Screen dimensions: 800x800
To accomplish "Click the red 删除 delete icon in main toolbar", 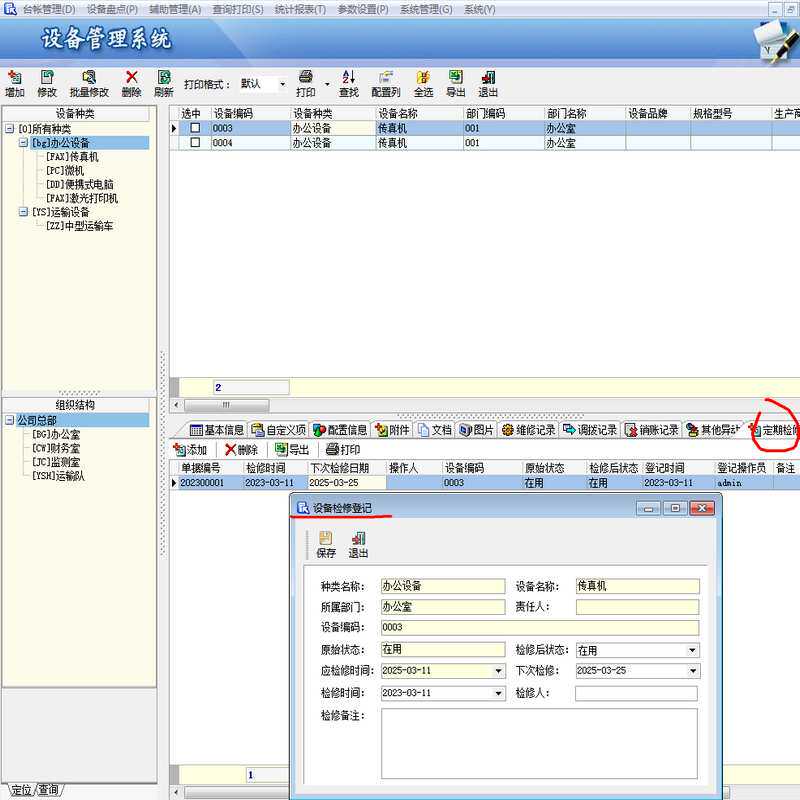I will pos(131,84).
